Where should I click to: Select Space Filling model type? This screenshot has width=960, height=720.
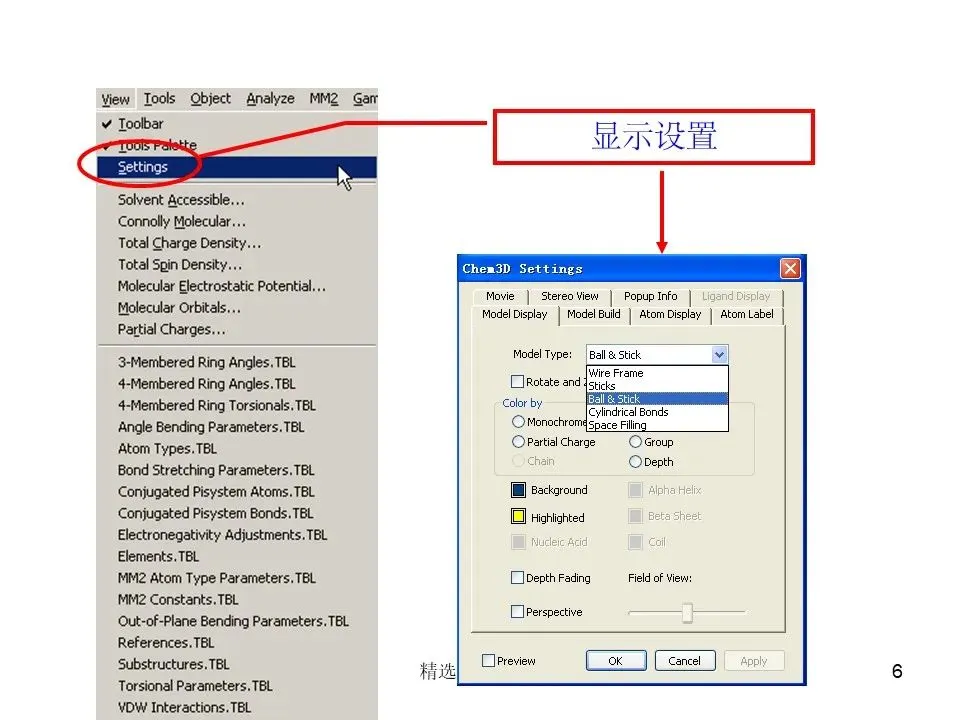[657, 425]
